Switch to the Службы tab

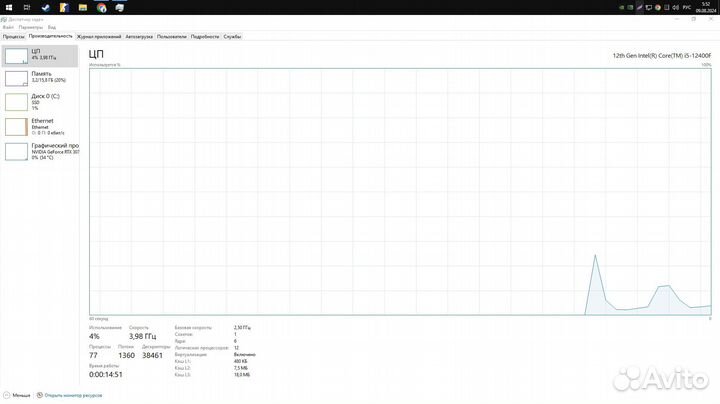pyautogui.click(x=232, y=36)
